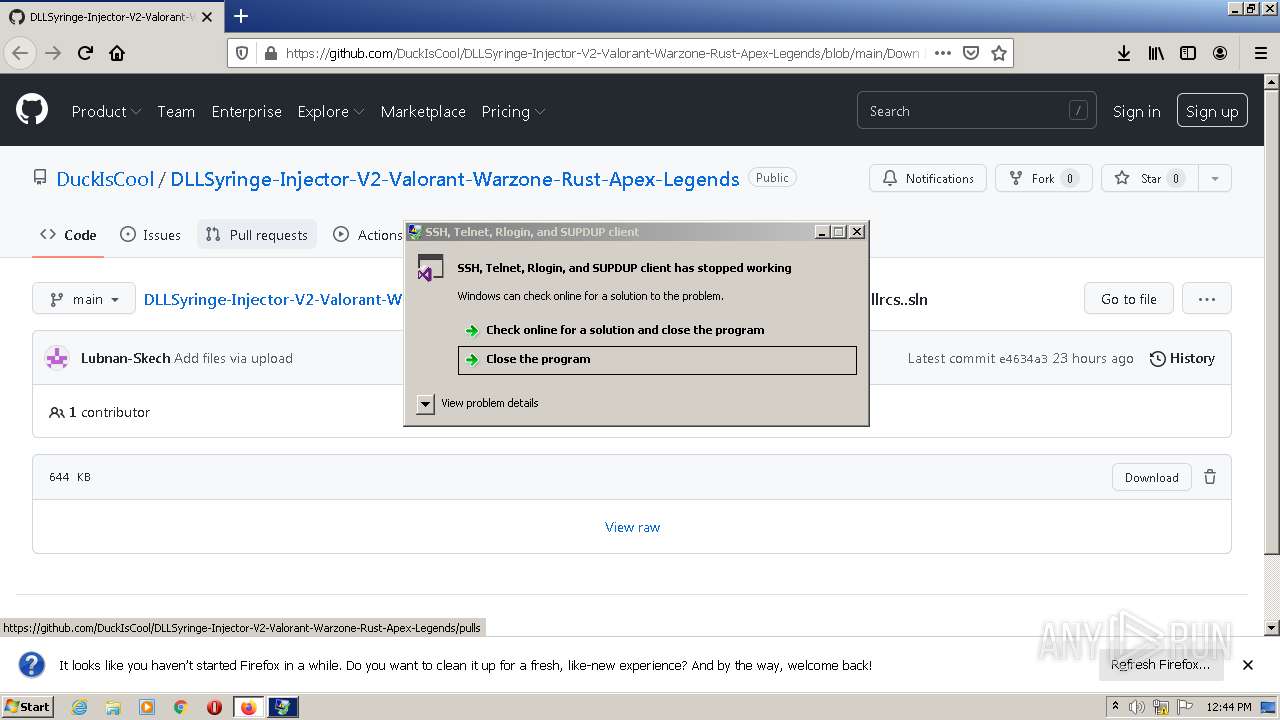Viewport: 1280px width, 720px height.
Task: Open Firefox downloads panel
Action: (x=1124, y=53)
